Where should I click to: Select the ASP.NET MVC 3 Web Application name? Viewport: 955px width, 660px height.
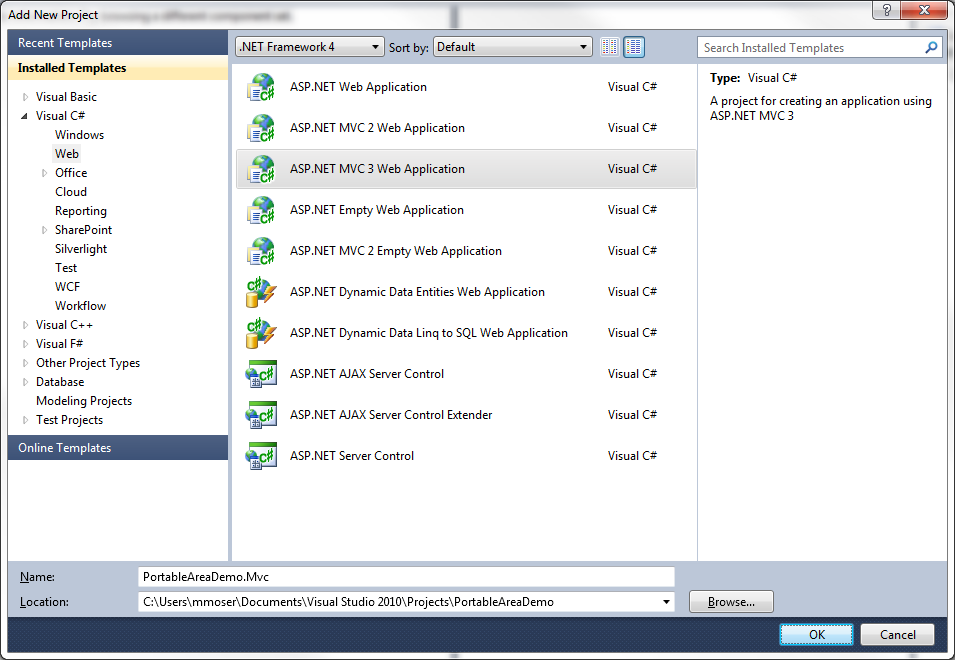point(377,169)
